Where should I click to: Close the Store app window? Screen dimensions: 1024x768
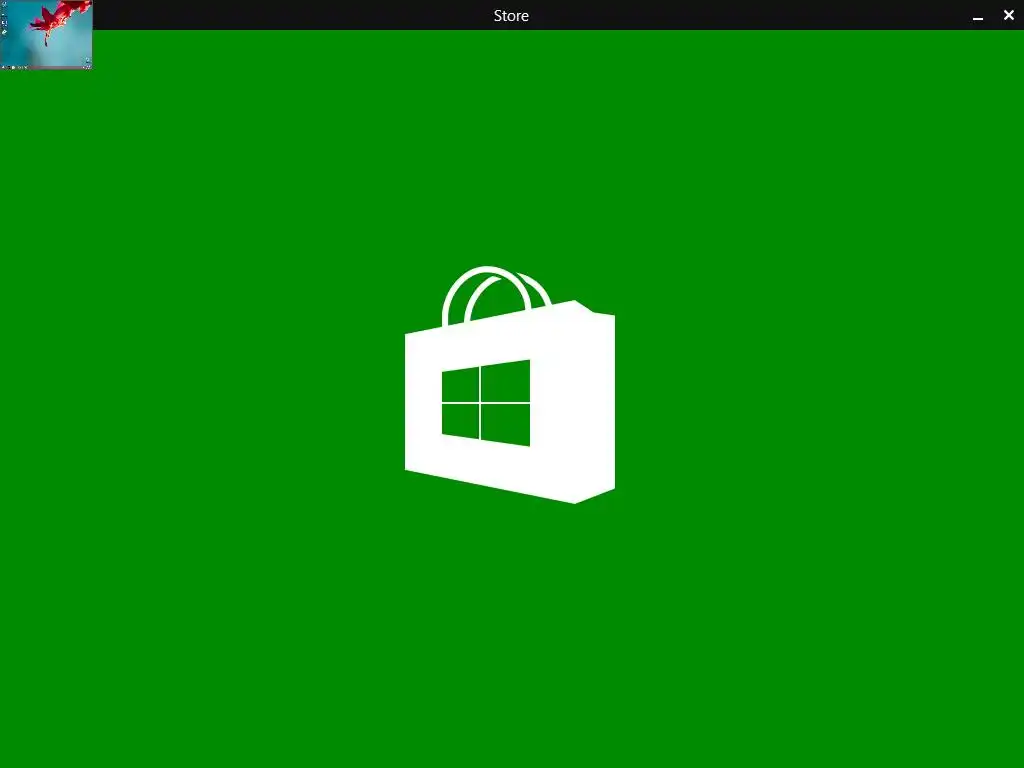(x=1008, y=15)
